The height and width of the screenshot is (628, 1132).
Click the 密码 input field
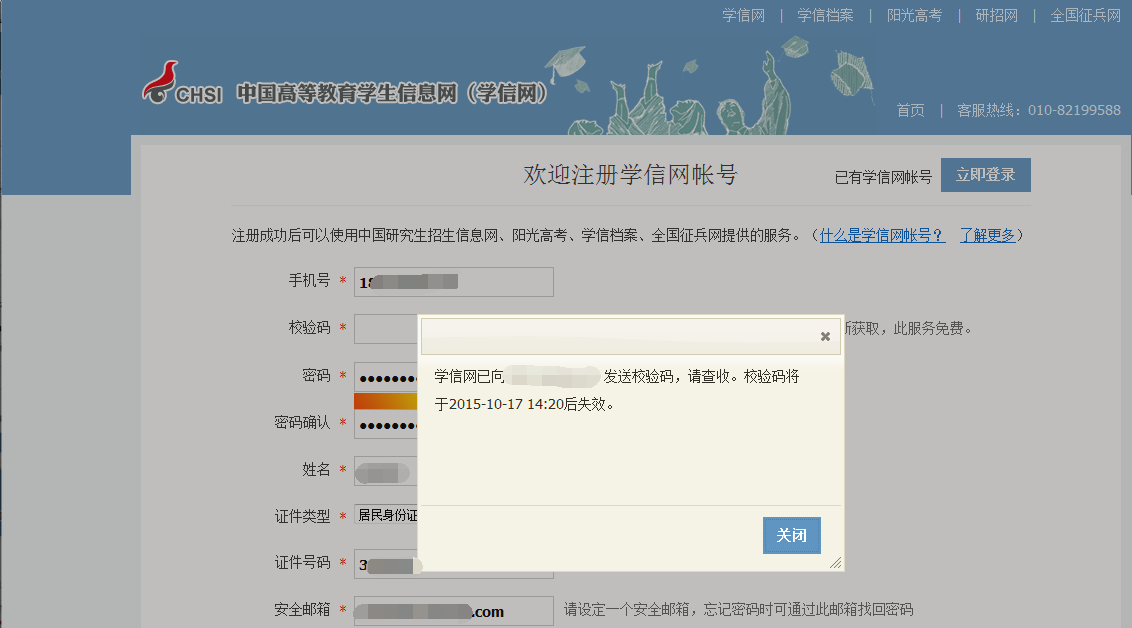(x=386, y=377)
